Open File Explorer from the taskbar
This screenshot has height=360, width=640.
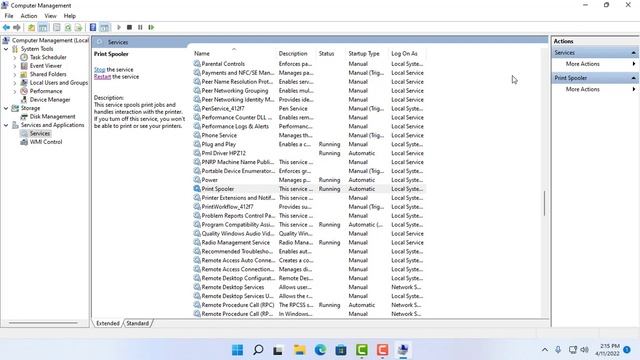(300, 350)
